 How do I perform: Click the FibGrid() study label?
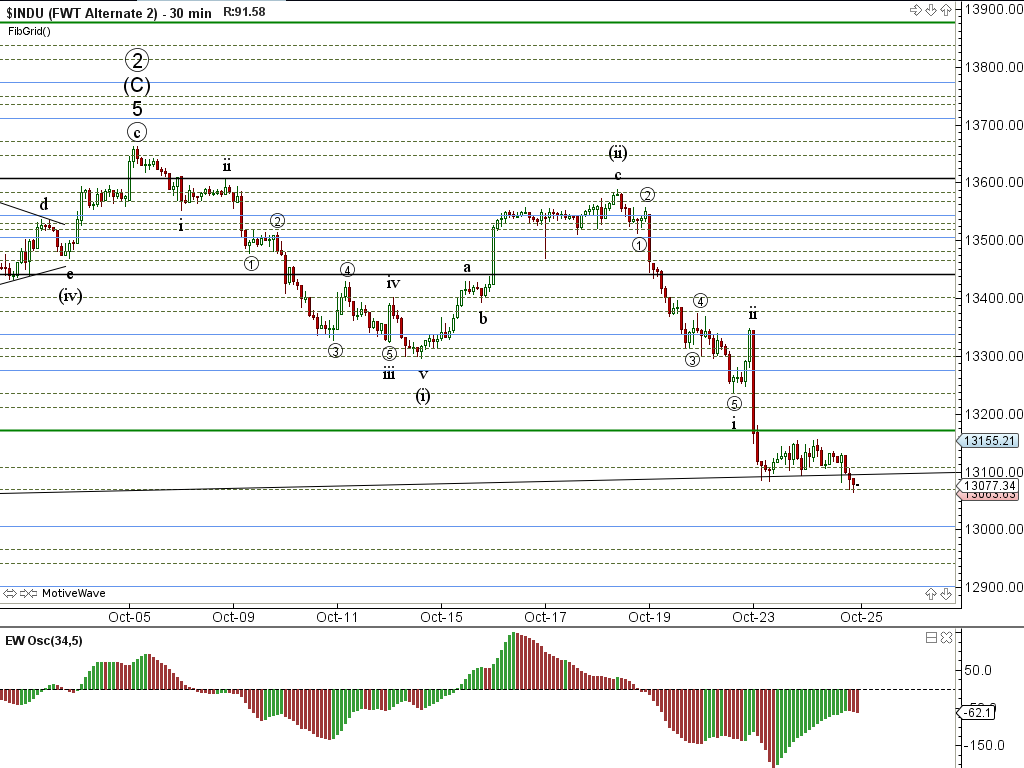tap(29, 31)
